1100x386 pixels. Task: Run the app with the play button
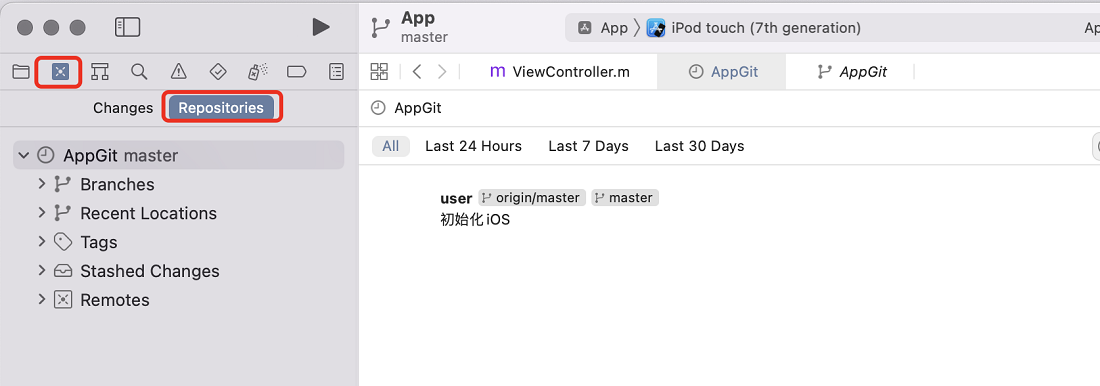click(x=321, y=27)
